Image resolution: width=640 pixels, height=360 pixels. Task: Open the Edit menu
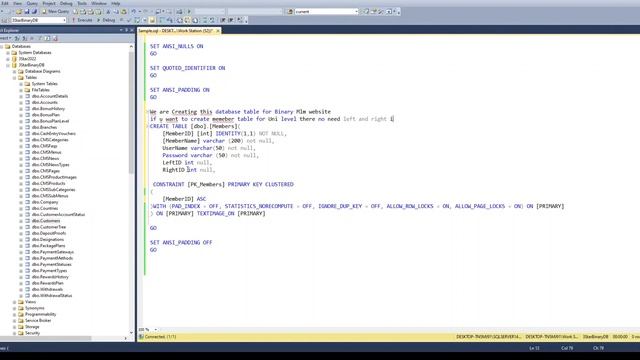click(x=5, y=3)
